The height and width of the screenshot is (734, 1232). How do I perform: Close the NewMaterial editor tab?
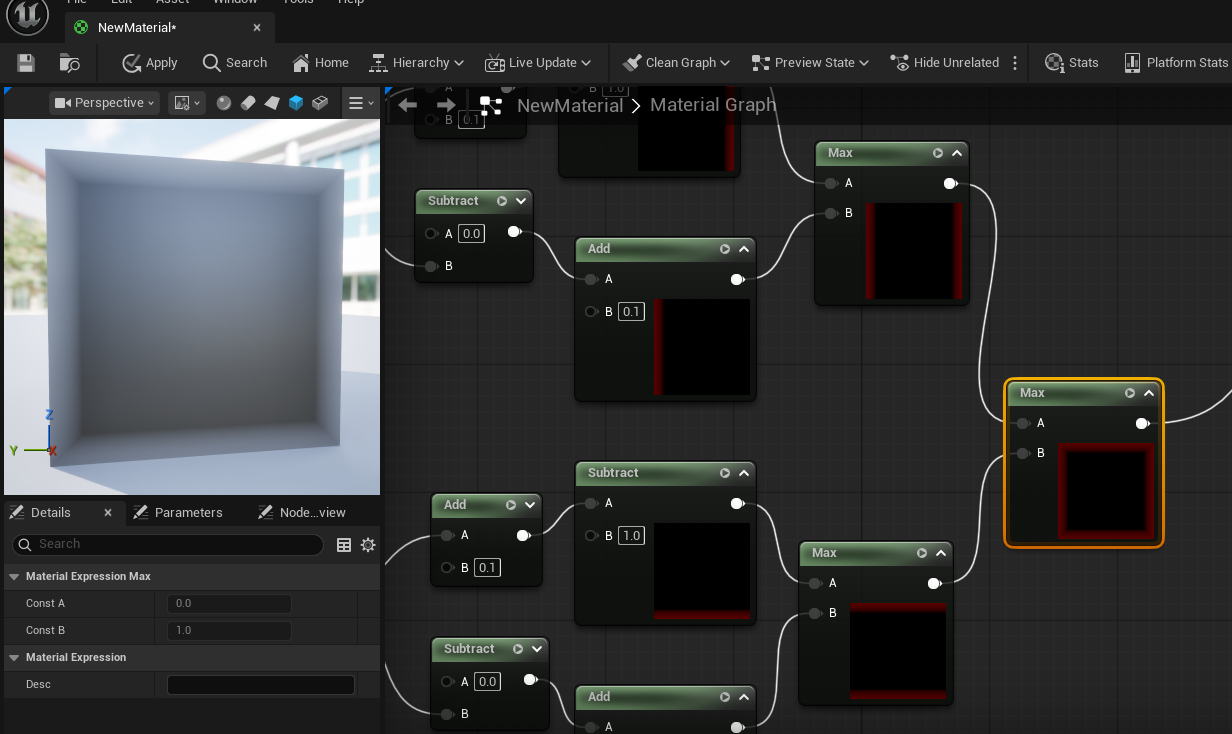point(258,28)
